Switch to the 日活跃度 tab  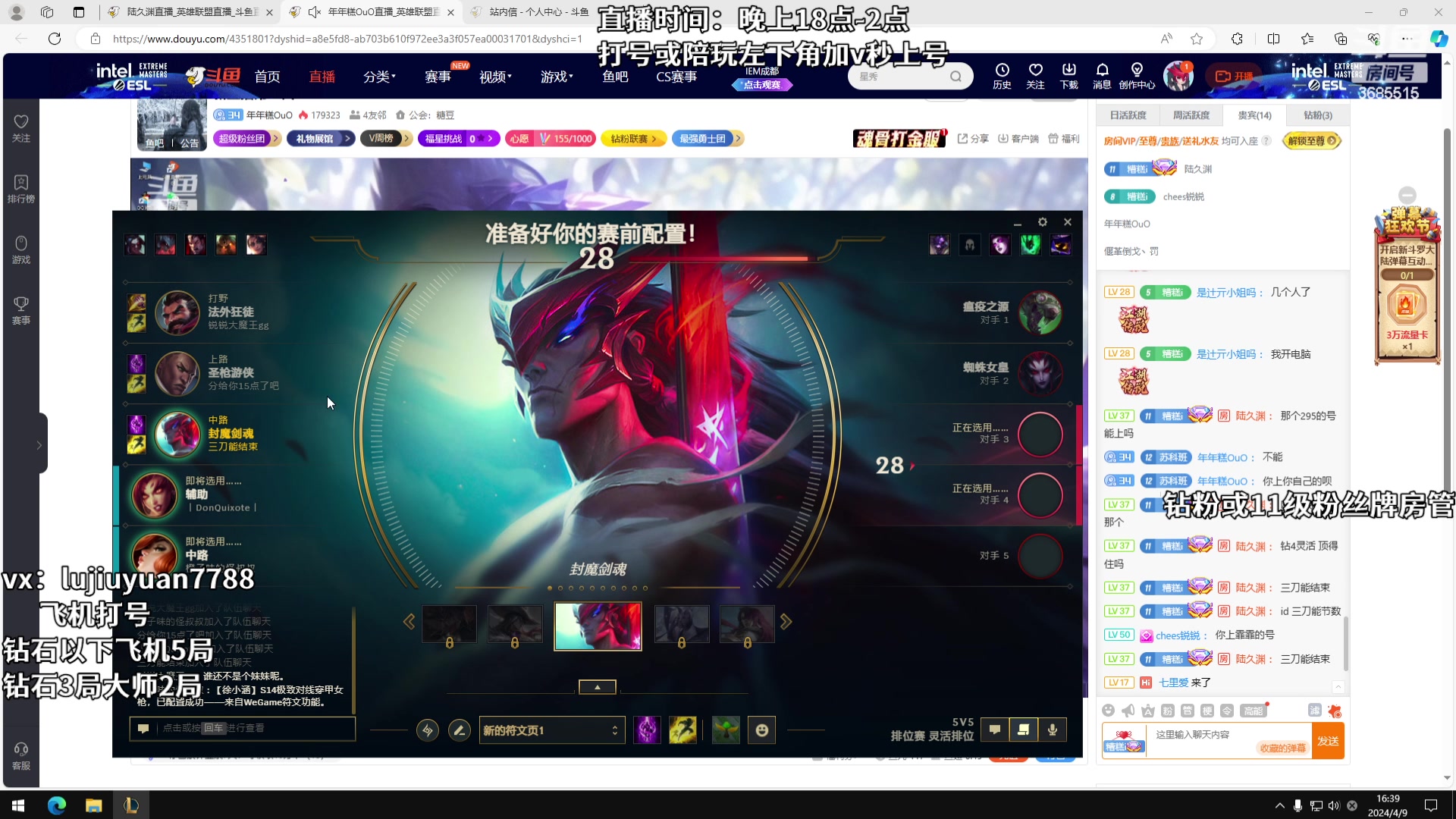pyautogui.click(x=1128, y=115)
